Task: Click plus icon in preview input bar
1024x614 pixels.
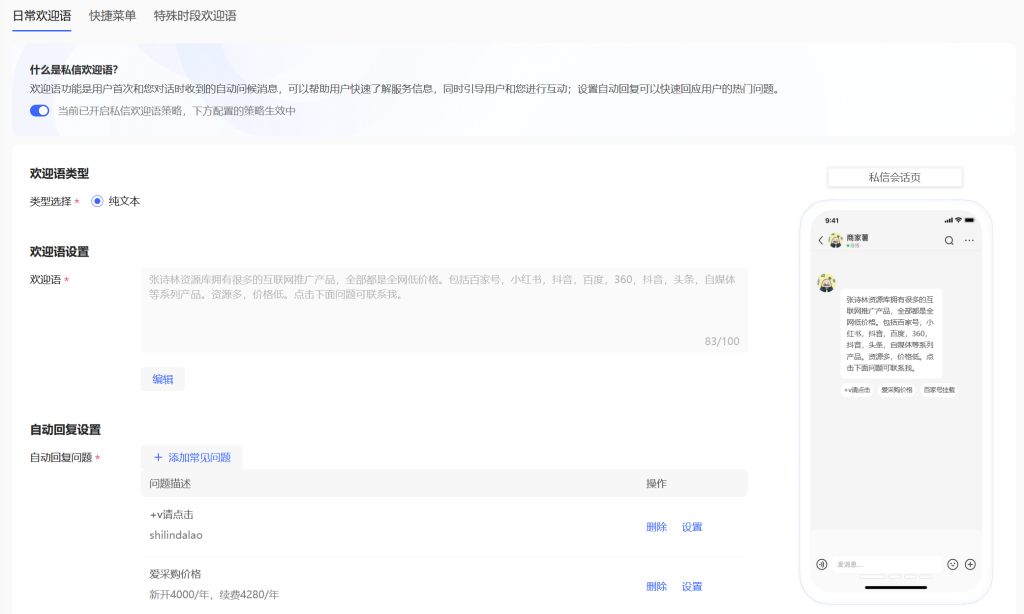Action: (970, 564)
